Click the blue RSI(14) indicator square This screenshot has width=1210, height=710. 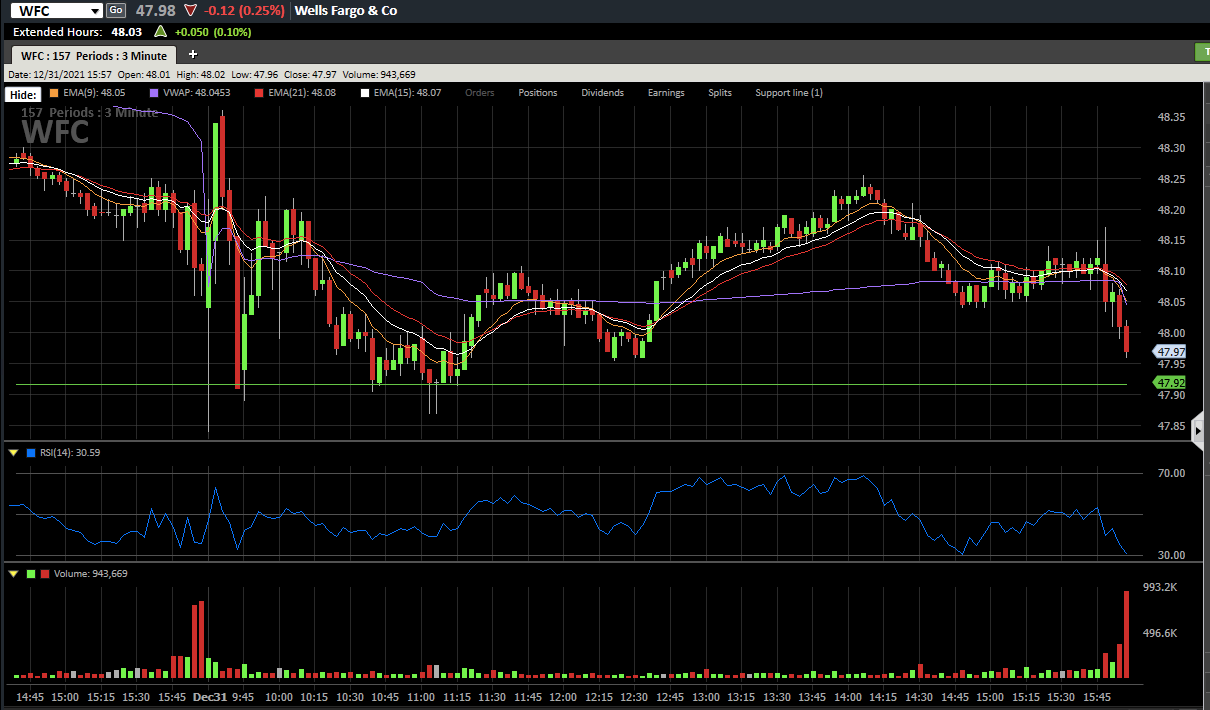tap(31, 453)
